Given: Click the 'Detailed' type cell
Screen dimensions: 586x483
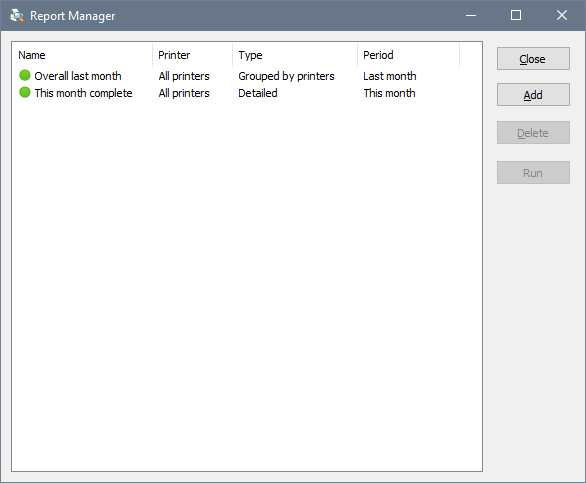Looking at the screenshot, I should coord(258,93).
